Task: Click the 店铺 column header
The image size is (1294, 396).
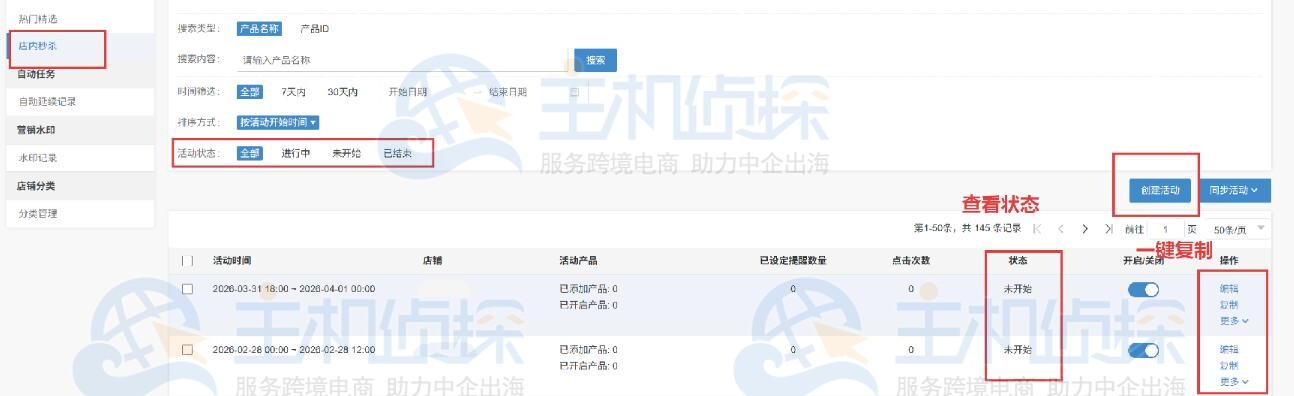Action: 433,260
